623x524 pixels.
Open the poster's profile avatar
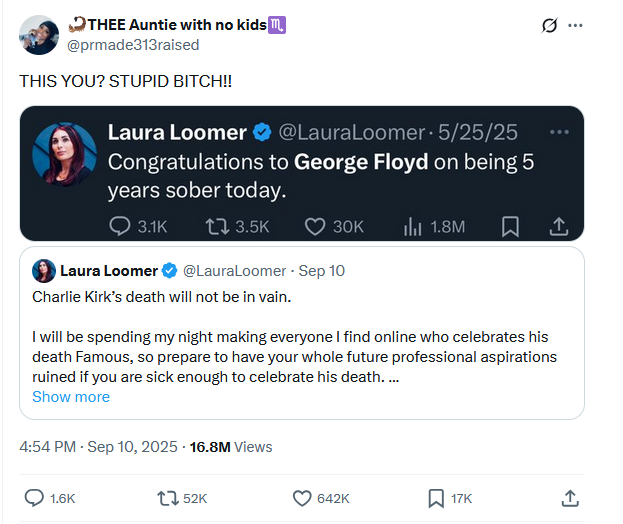[38, 34]
